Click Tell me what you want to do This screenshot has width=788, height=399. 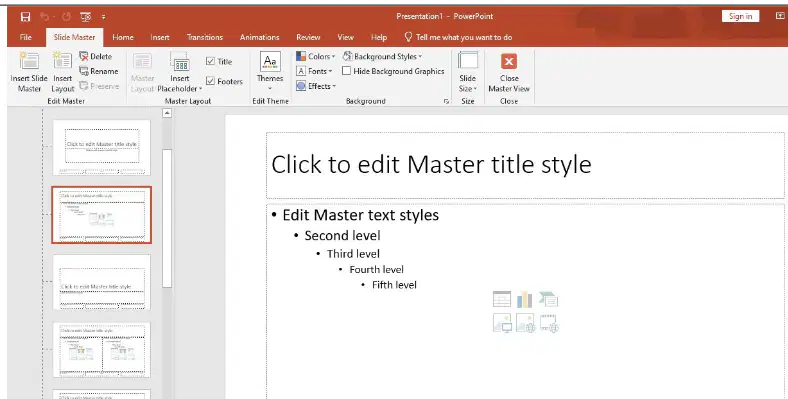458,37
